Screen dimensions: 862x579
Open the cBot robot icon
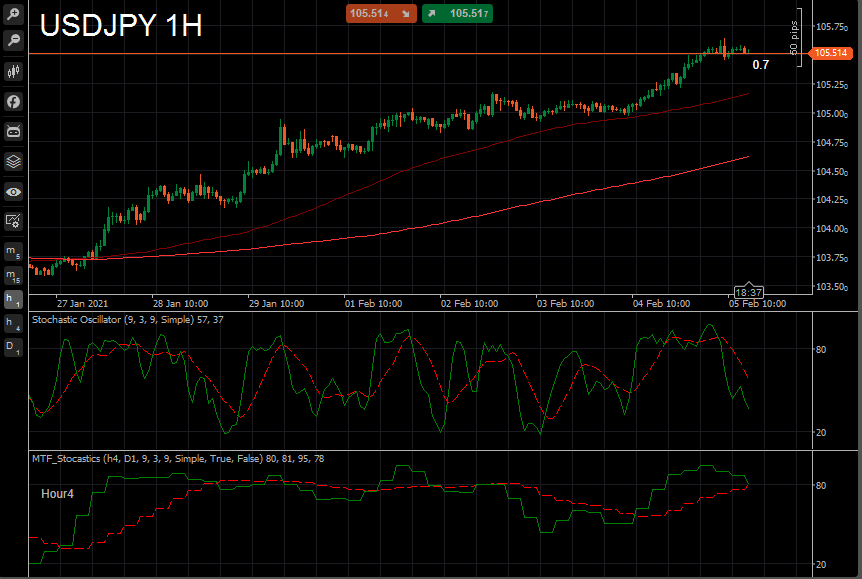click(13, 131)
